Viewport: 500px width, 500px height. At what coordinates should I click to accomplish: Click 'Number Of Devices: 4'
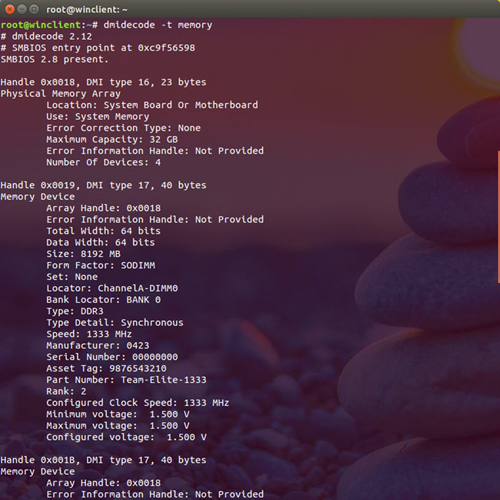[103, 162]
